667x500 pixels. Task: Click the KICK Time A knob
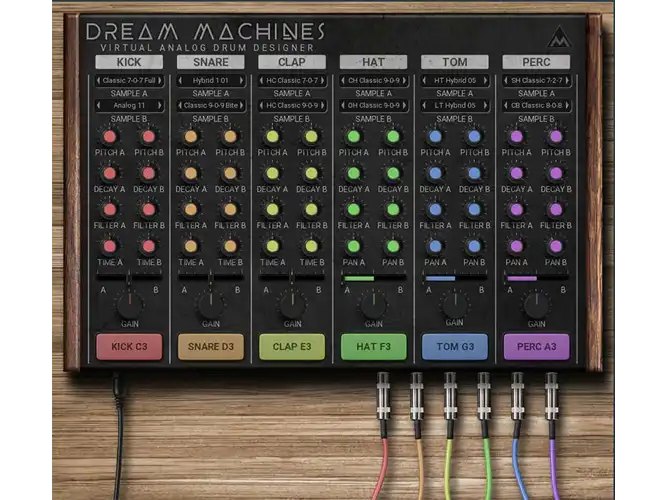110,246
